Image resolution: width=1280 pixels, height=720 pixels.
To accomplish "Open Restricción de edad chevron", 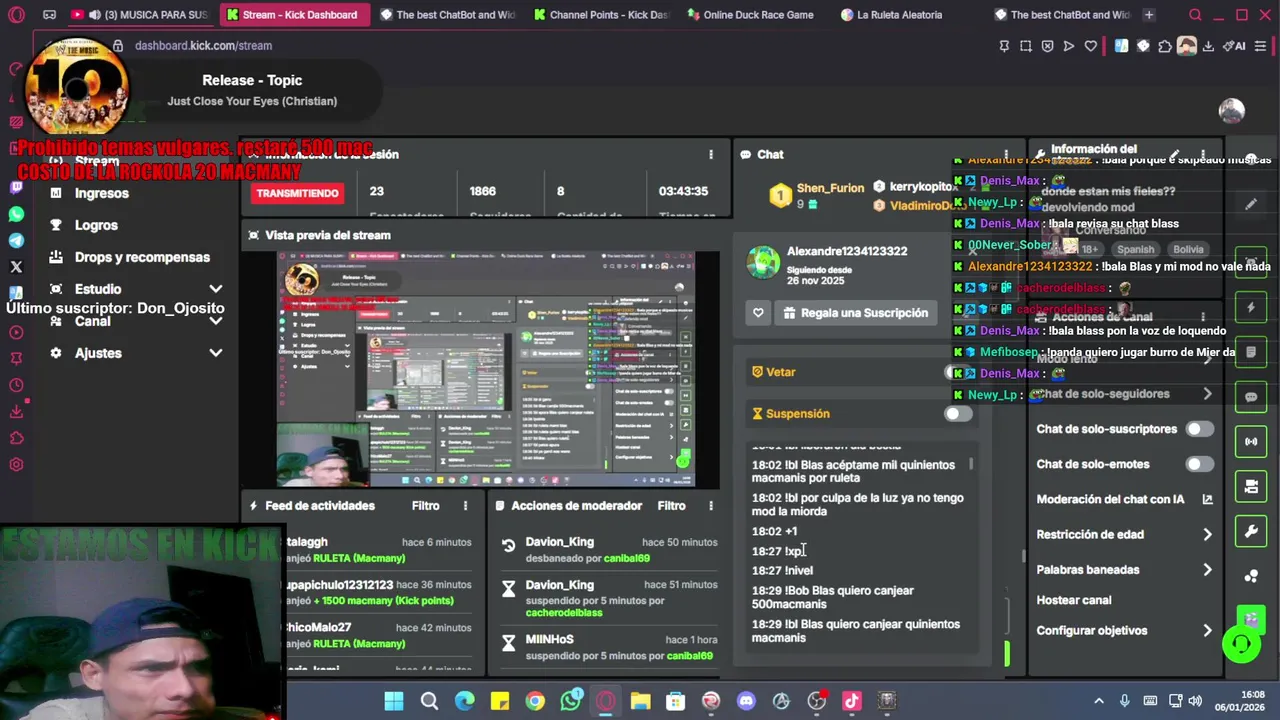I will tap(1207, 535).
